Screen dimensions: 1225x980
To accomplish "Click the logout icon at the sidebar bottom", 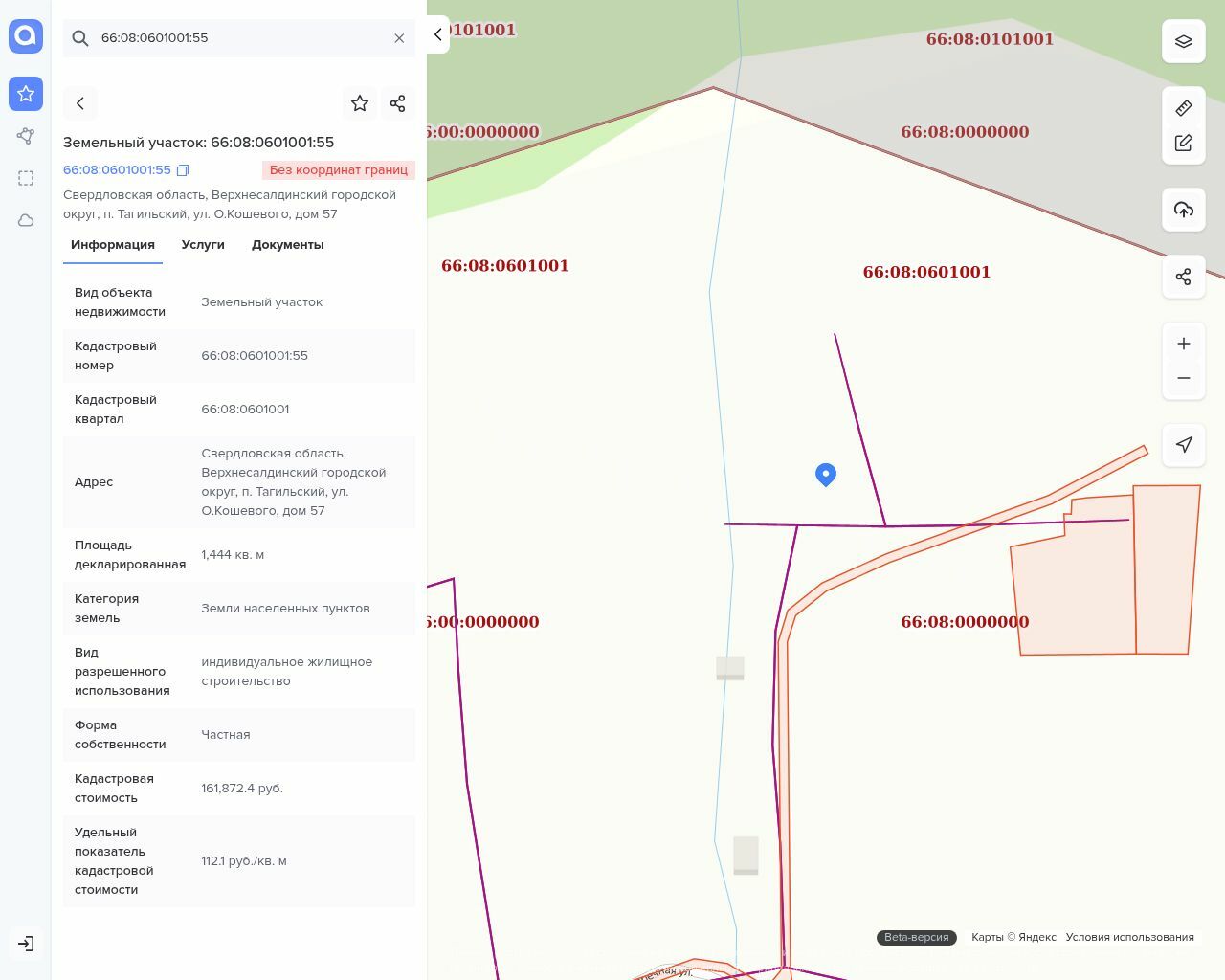I will 26,944.
